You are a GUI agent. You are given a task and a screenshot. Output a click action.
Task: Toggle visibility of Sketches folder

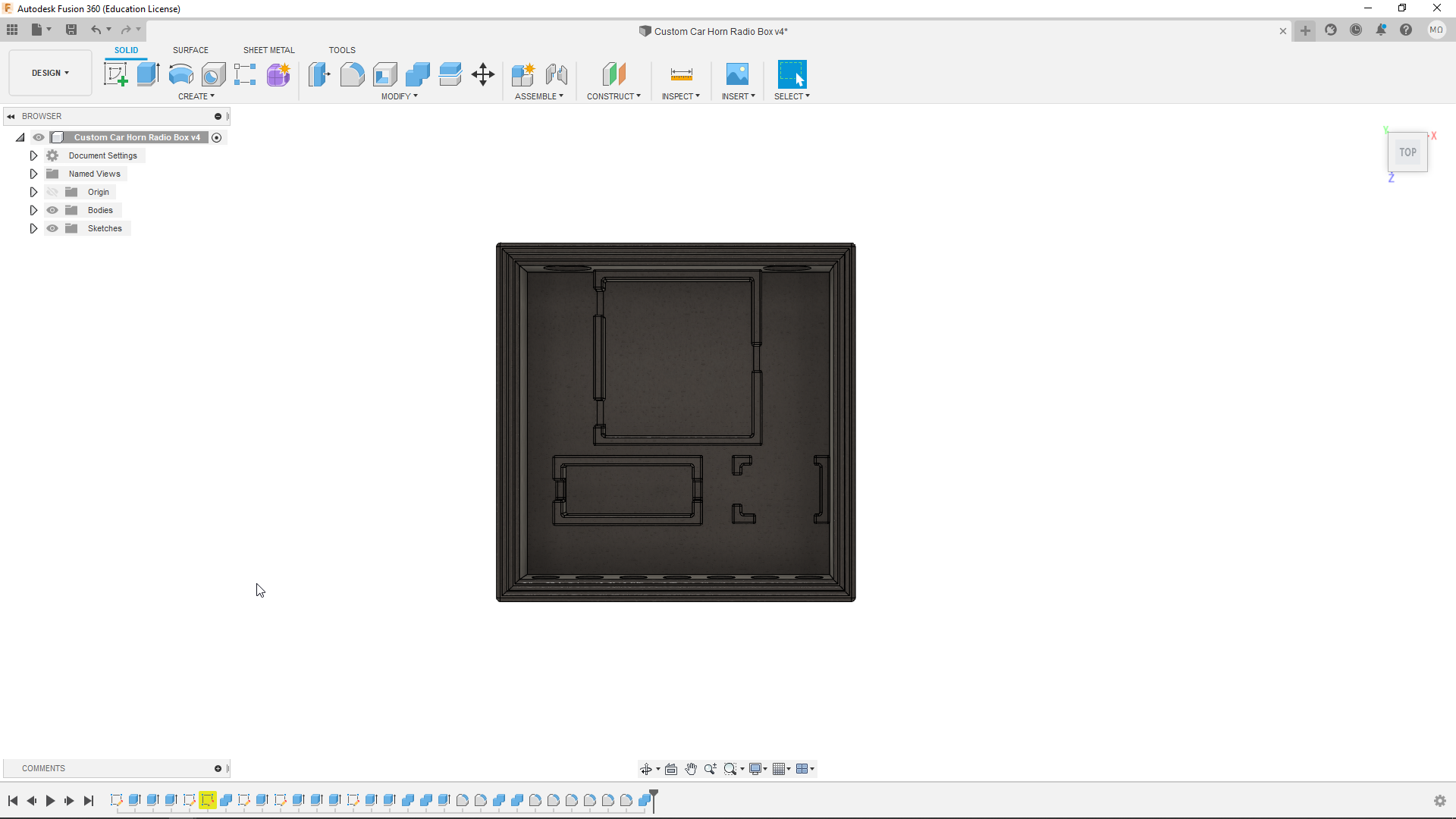52,228
